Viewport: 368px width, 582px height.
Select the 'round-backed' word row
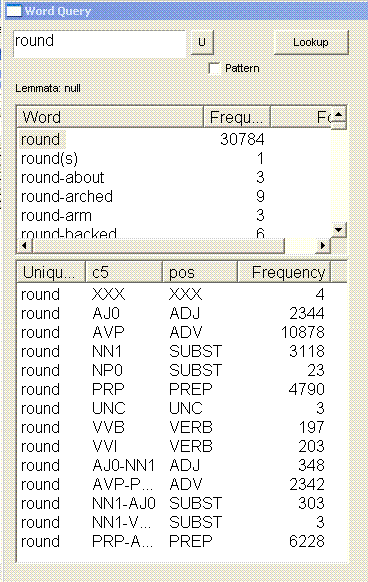(x=174, y=232)
